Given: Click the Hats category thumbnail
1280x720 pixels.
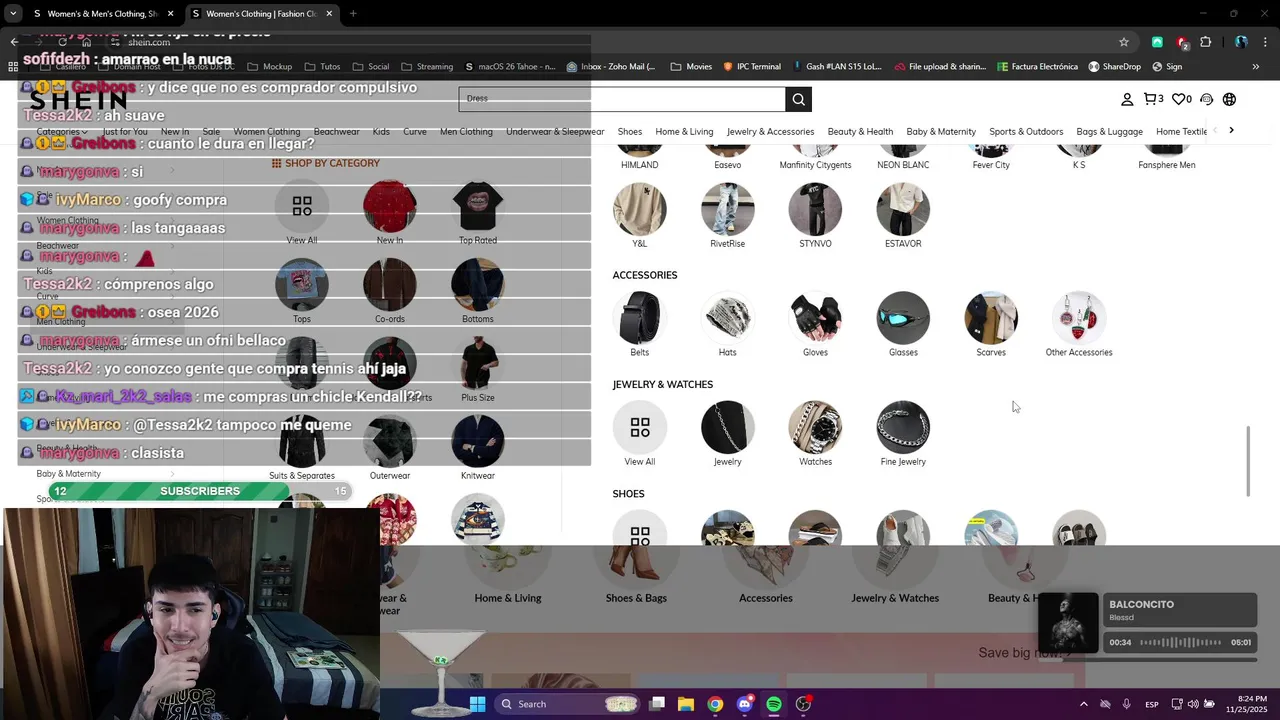Looking at the screenshot, I should [x=728, y=318].
